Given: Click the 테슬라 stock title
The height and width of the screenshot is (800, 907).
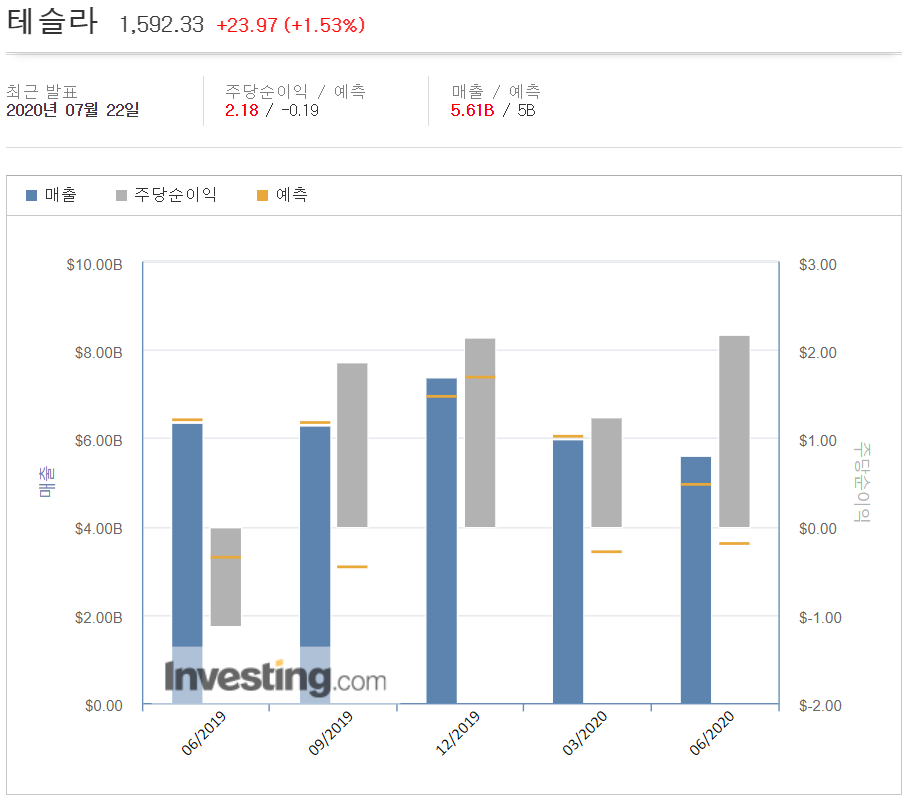Looking at the screenshot, I should click(x=52, y=21).
